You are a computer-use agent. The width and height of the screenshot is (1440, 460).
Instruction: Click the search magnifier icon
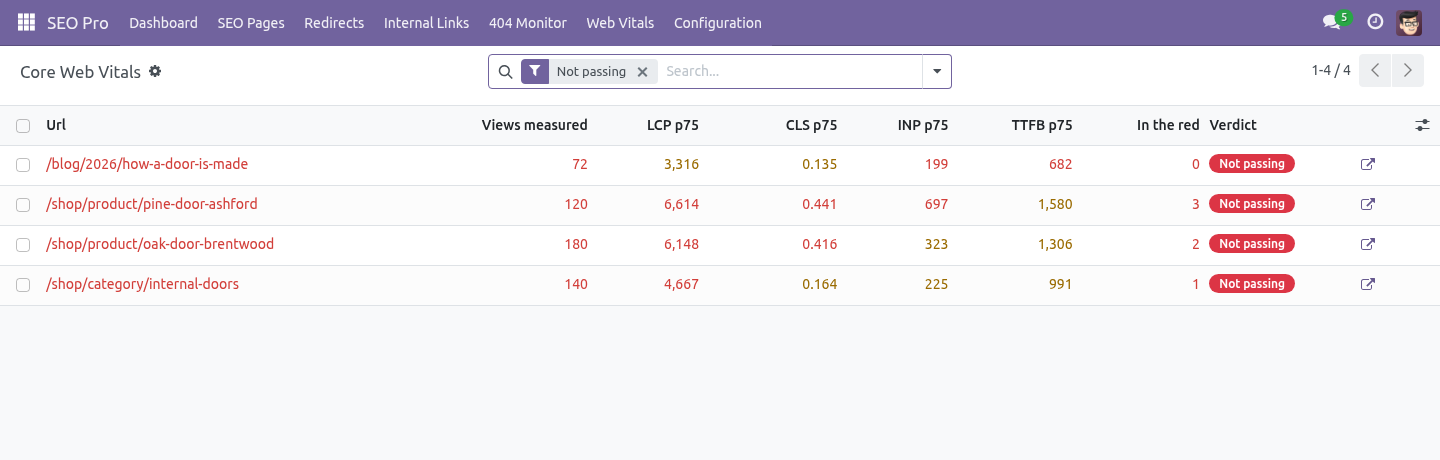tap(505, 71)
